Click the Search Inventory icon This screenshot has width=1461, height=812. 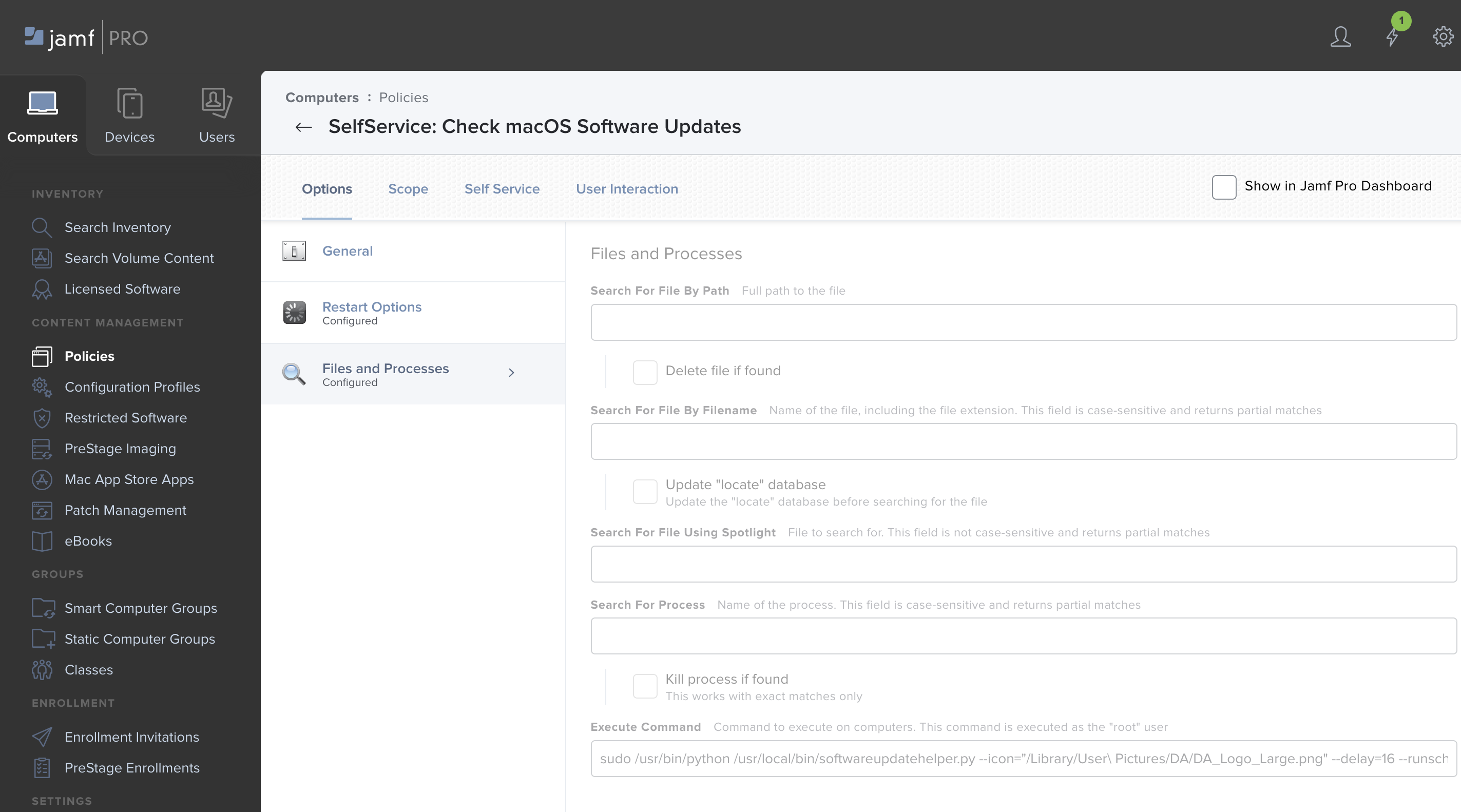coord(41,226)
